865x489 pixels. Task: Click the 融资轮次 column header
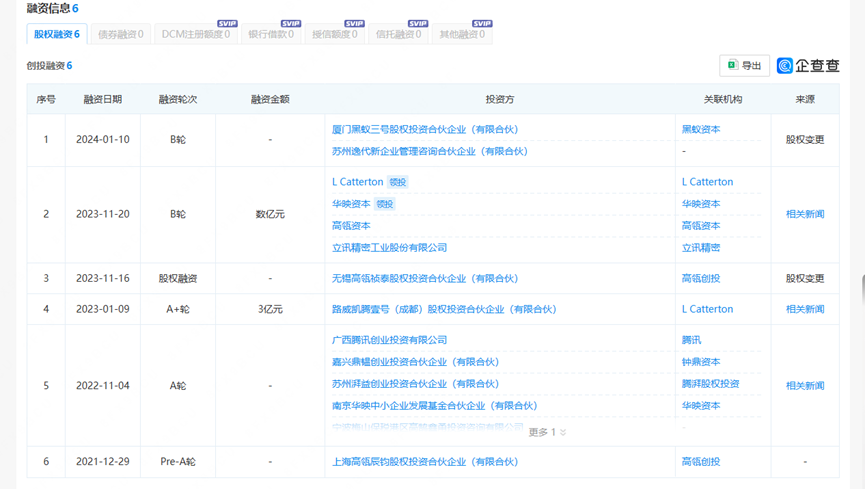pos(178,99)
